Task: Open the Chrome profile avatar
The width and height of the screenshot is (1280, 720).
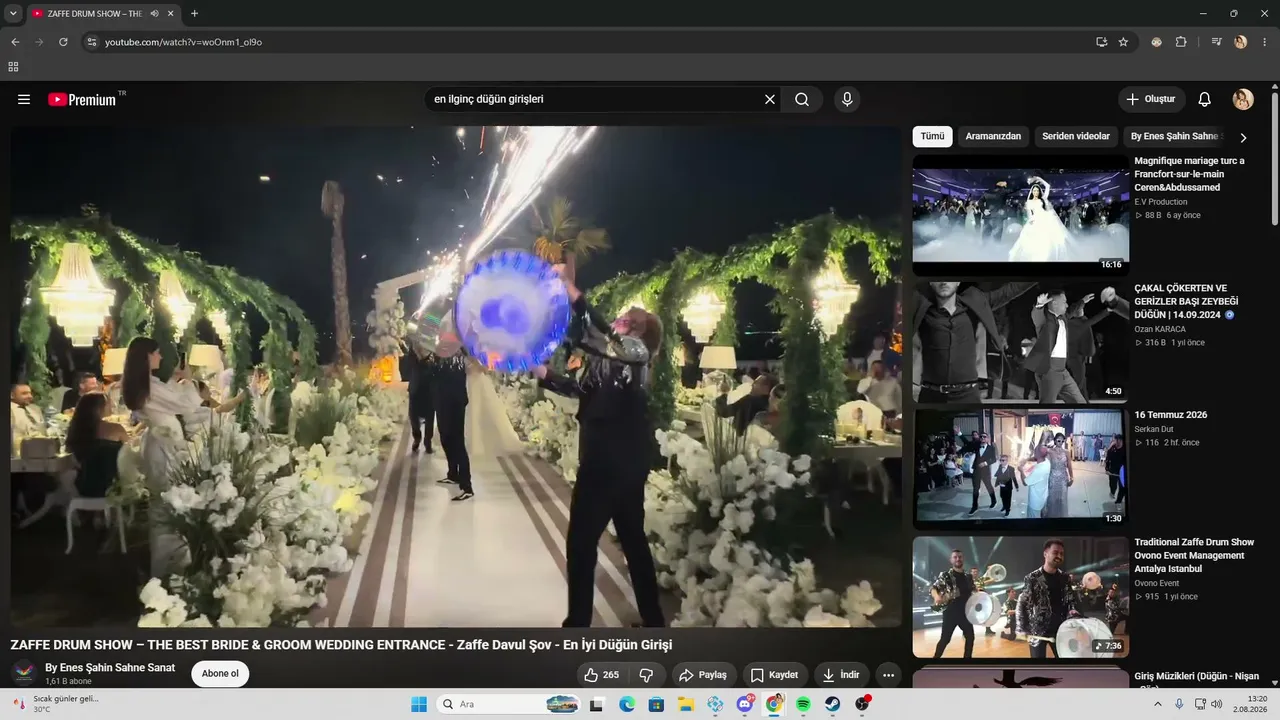Action: 1241,42
